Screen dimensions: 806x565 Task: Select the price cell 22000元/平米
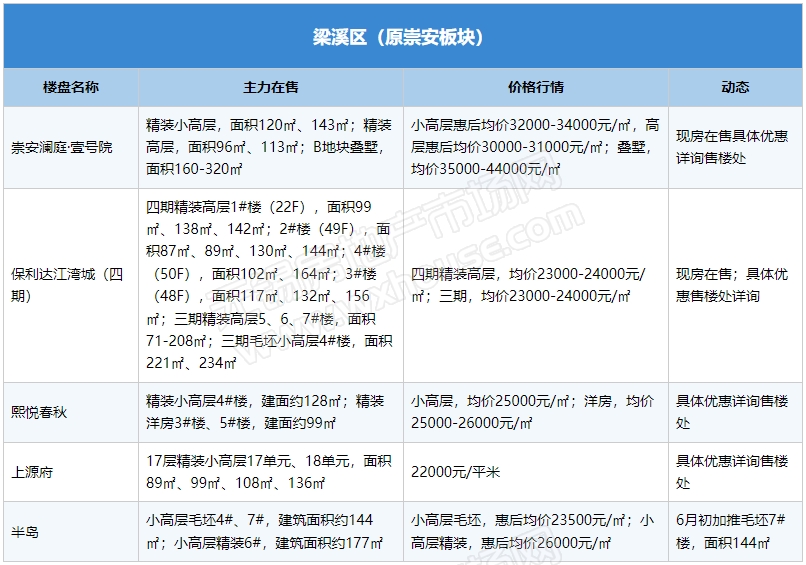pyautogui.click(x=536, y=472)
